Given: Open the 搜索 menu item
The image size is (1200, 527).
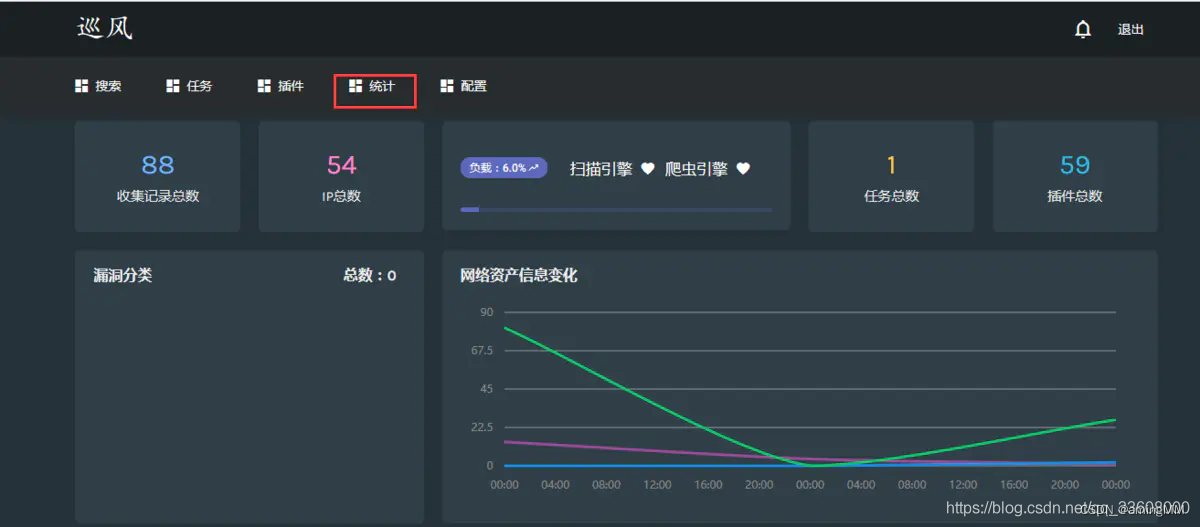Looking at the screenshot, I should point(108,86).
